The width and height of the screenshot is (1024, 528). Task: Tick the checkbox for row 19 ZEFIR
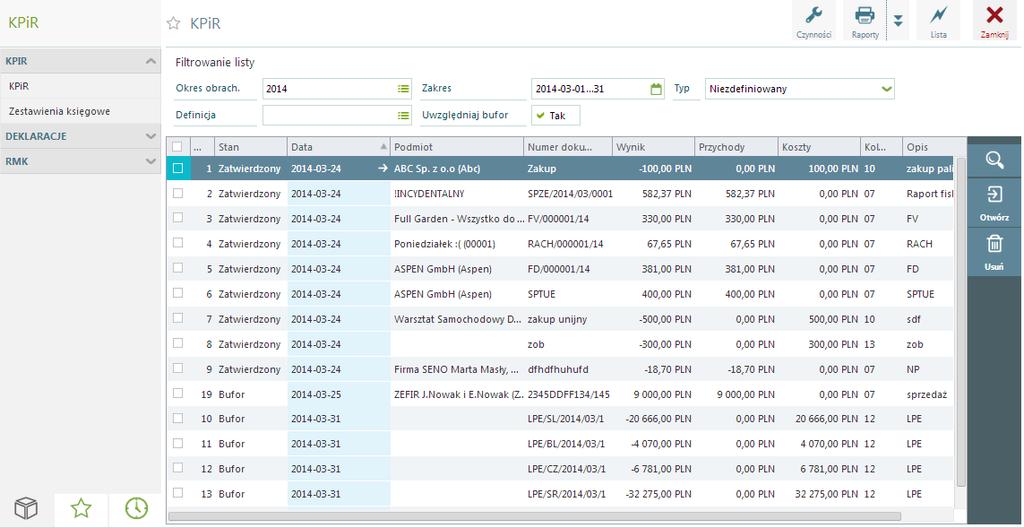tap(178, 393)
